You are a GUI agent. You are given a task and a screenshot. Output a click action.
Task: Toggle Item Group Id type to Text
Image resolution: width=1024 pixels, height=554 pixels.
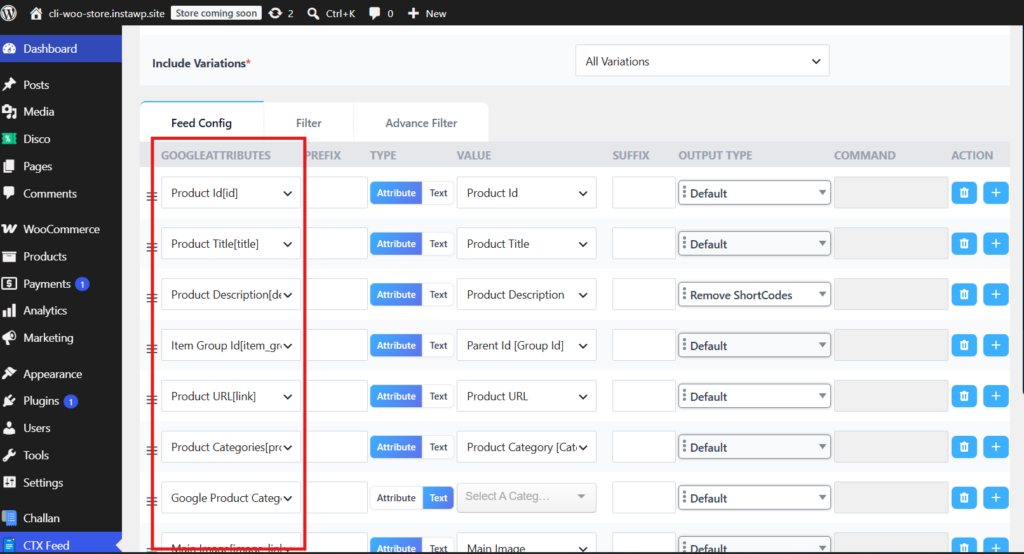[438, 345]
